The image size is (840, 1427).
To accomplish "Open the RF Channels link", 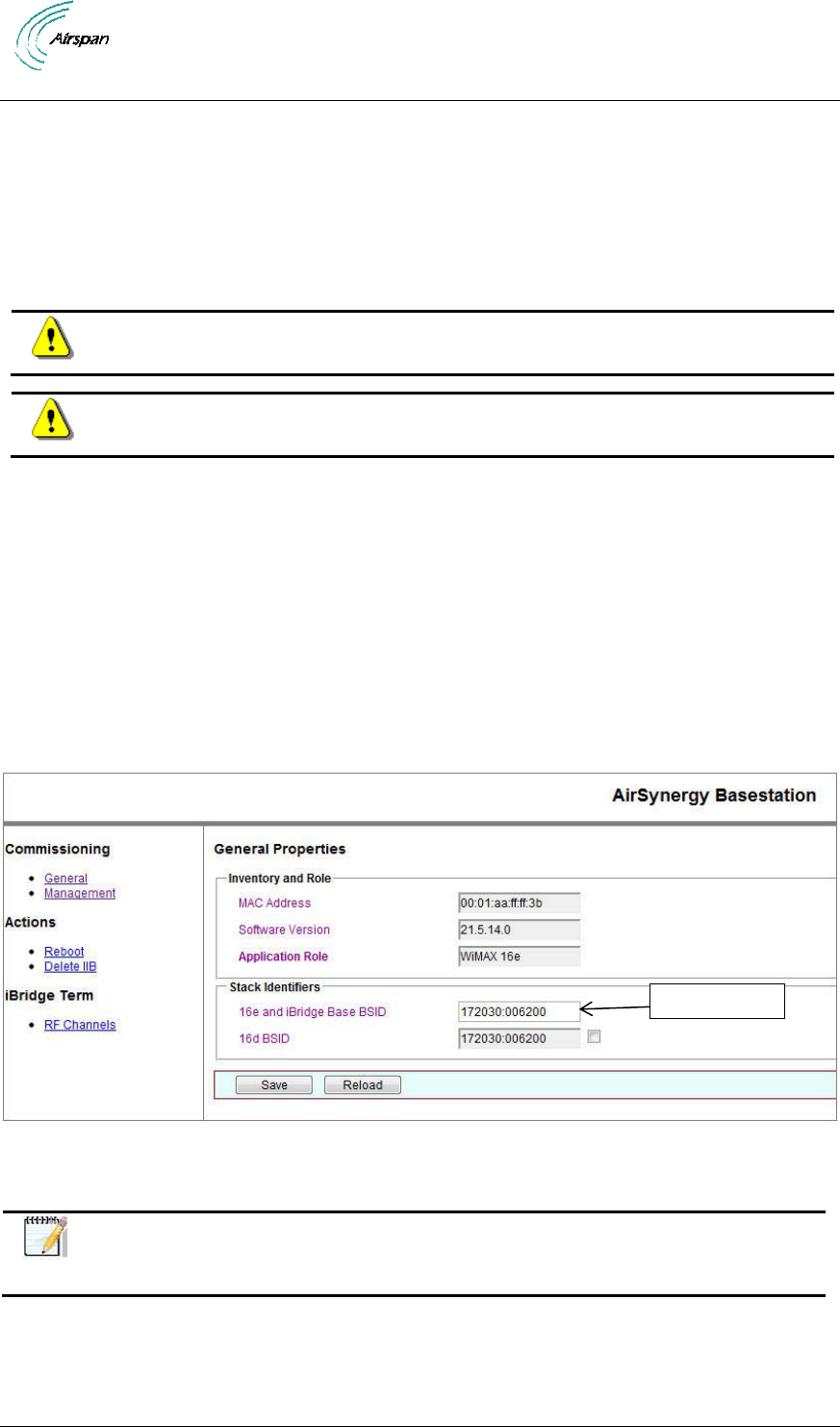I will [x=80, y=1025].
